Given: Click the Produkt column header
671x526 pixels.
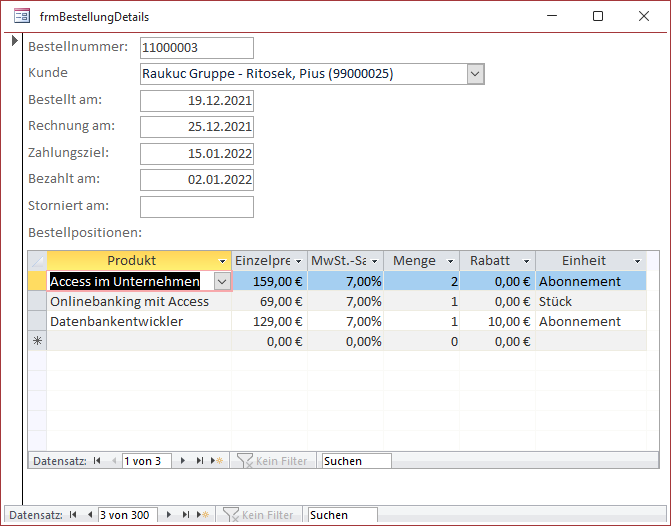Looking at the screenshot, I should [130, 261].
